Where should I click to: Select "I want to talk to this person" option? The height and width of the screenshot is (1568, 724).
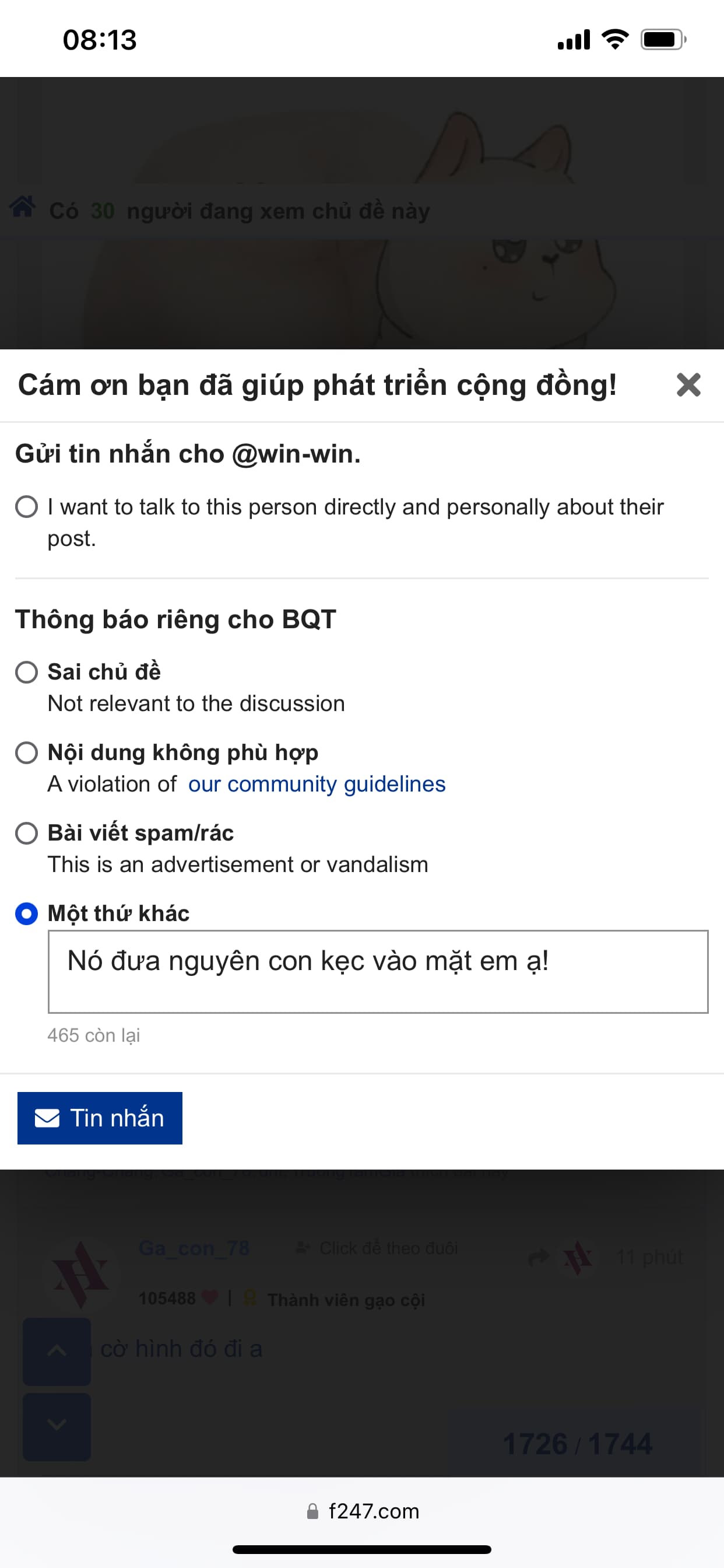tap(26, 506)
